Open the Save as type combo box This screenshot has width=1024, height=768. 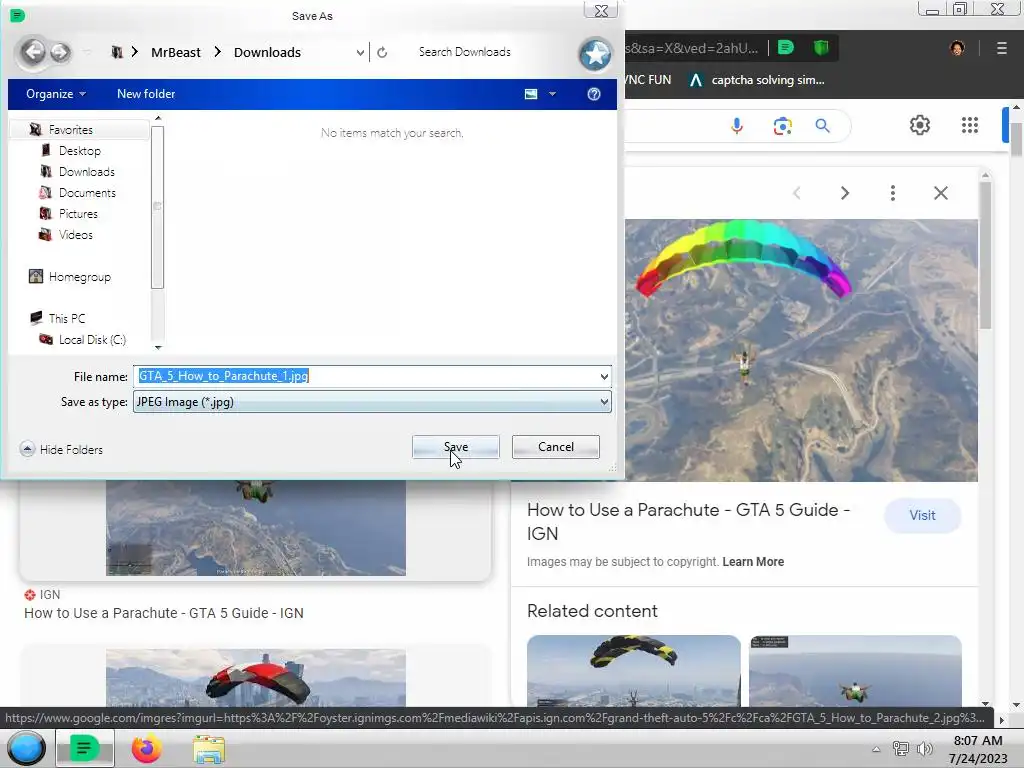point(372,402)
